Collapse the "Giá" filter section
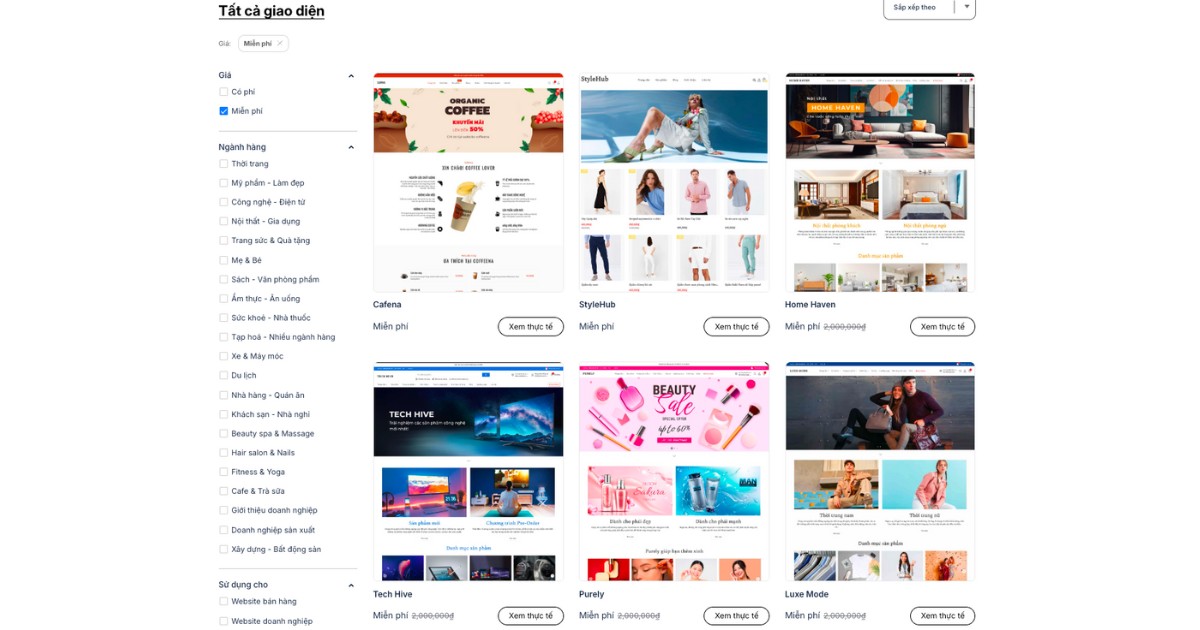 coord(350,75)
